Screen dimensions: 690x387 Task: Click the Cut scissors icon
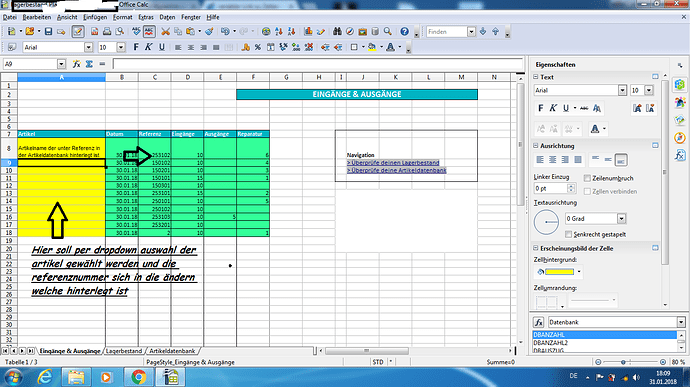coord(165,32)
